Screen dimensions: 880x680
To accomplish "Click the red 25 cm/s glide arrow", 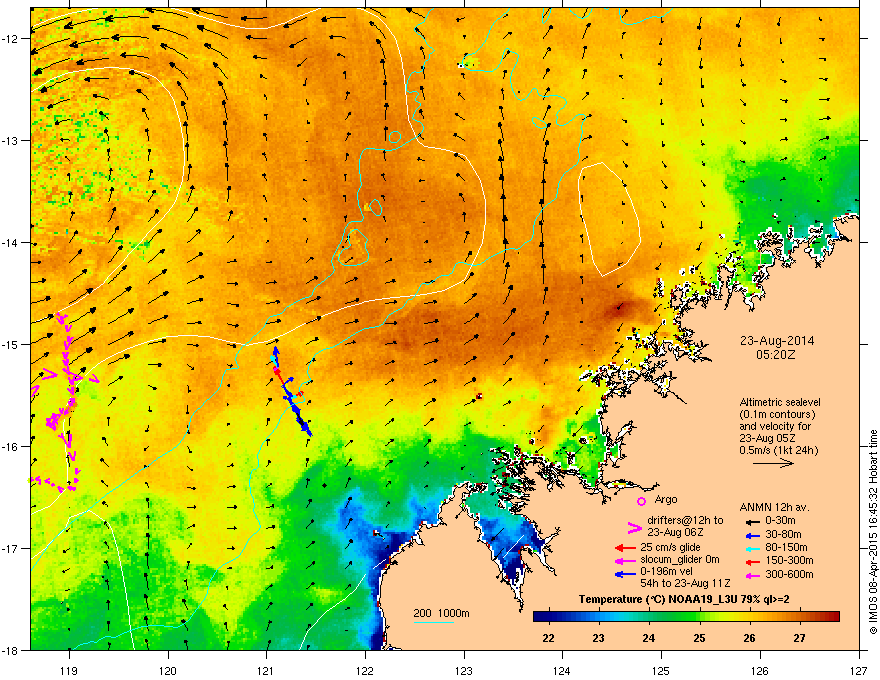I will (x=625, y=548).
